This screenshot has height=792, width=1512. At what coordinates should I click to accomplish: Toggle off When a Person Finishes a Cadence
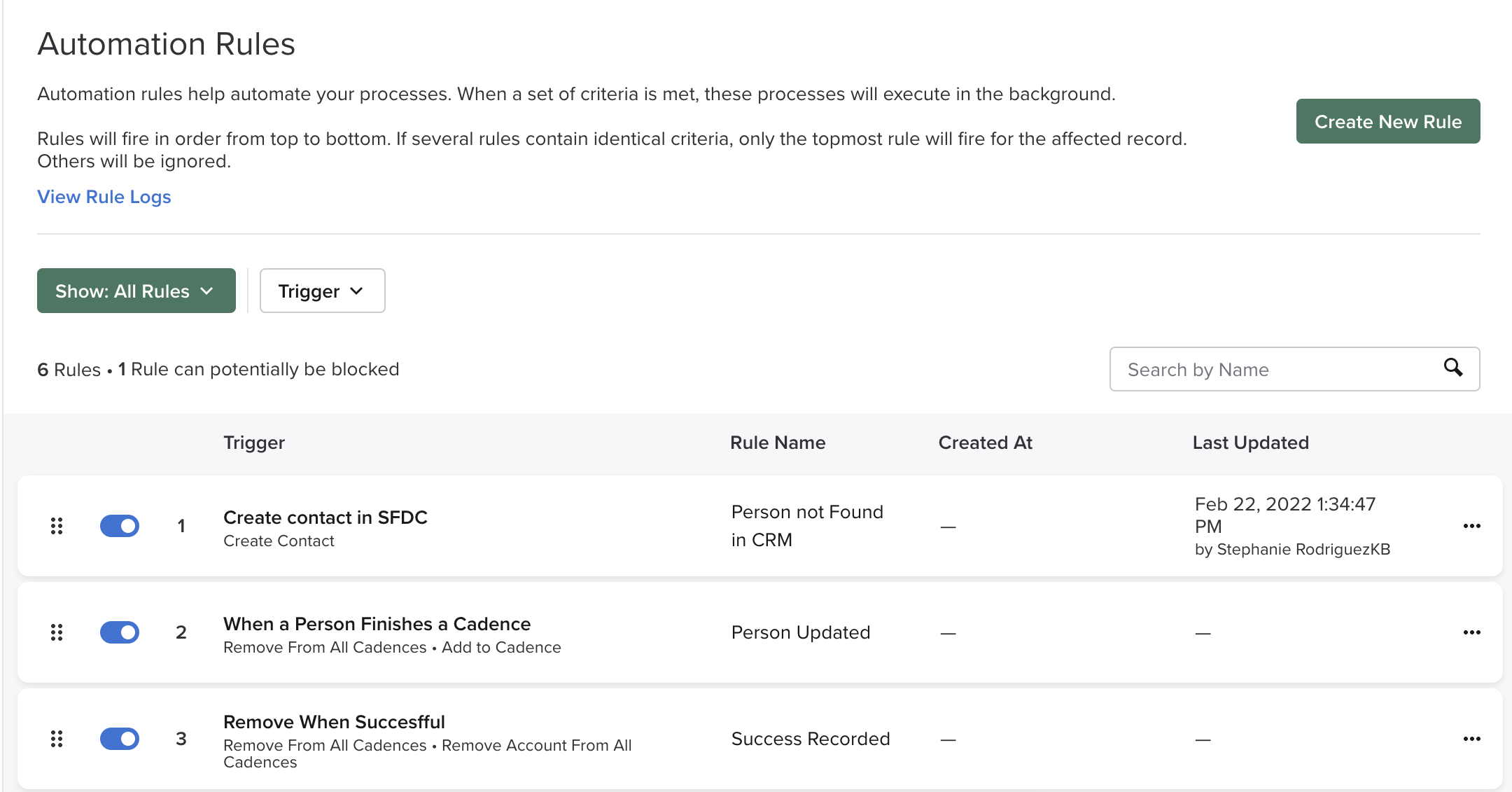click(120, 632)
